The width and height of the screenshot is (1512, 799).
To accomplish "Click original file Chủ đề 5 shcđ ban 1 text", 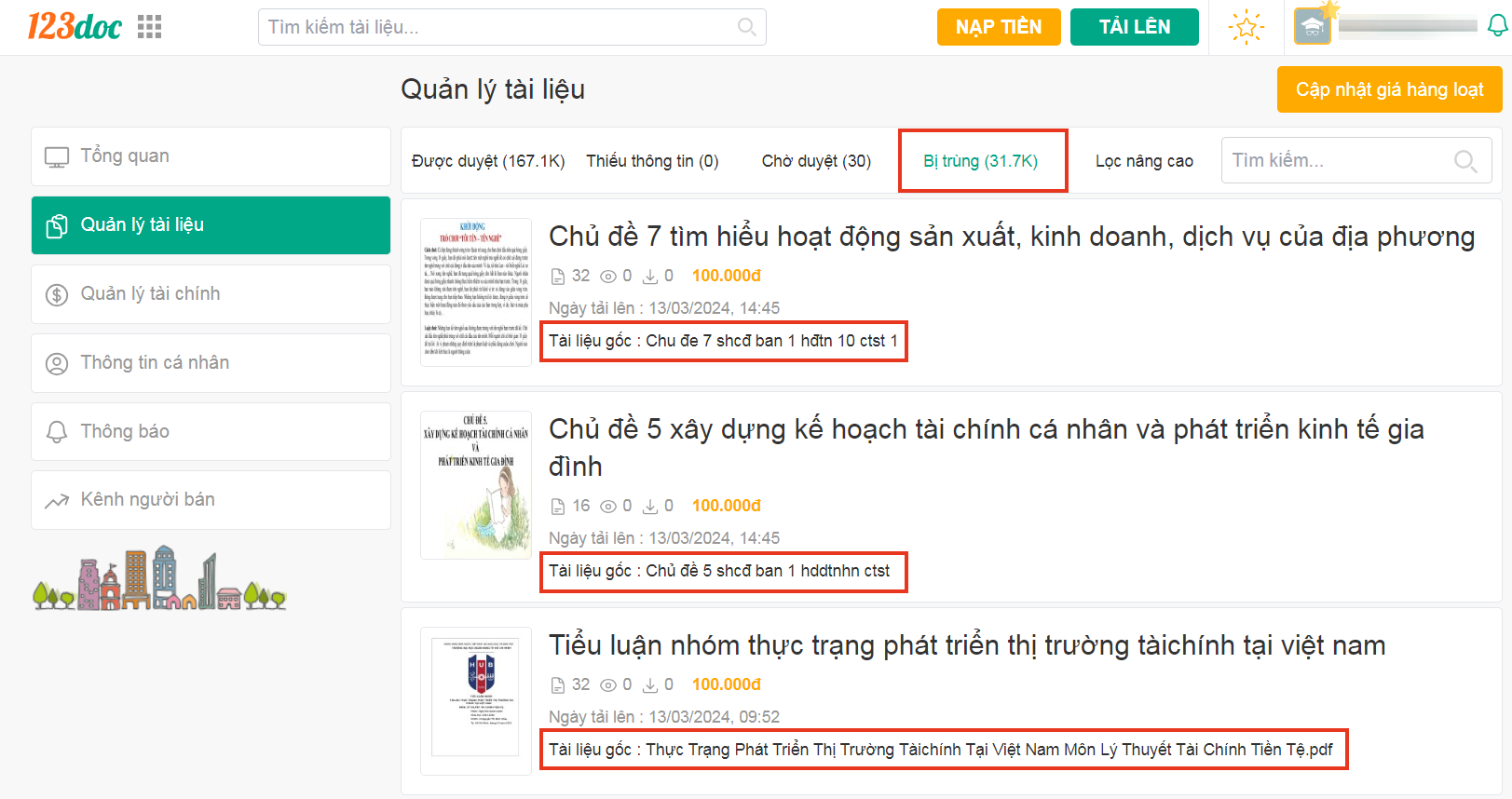I will click(768, 571).
